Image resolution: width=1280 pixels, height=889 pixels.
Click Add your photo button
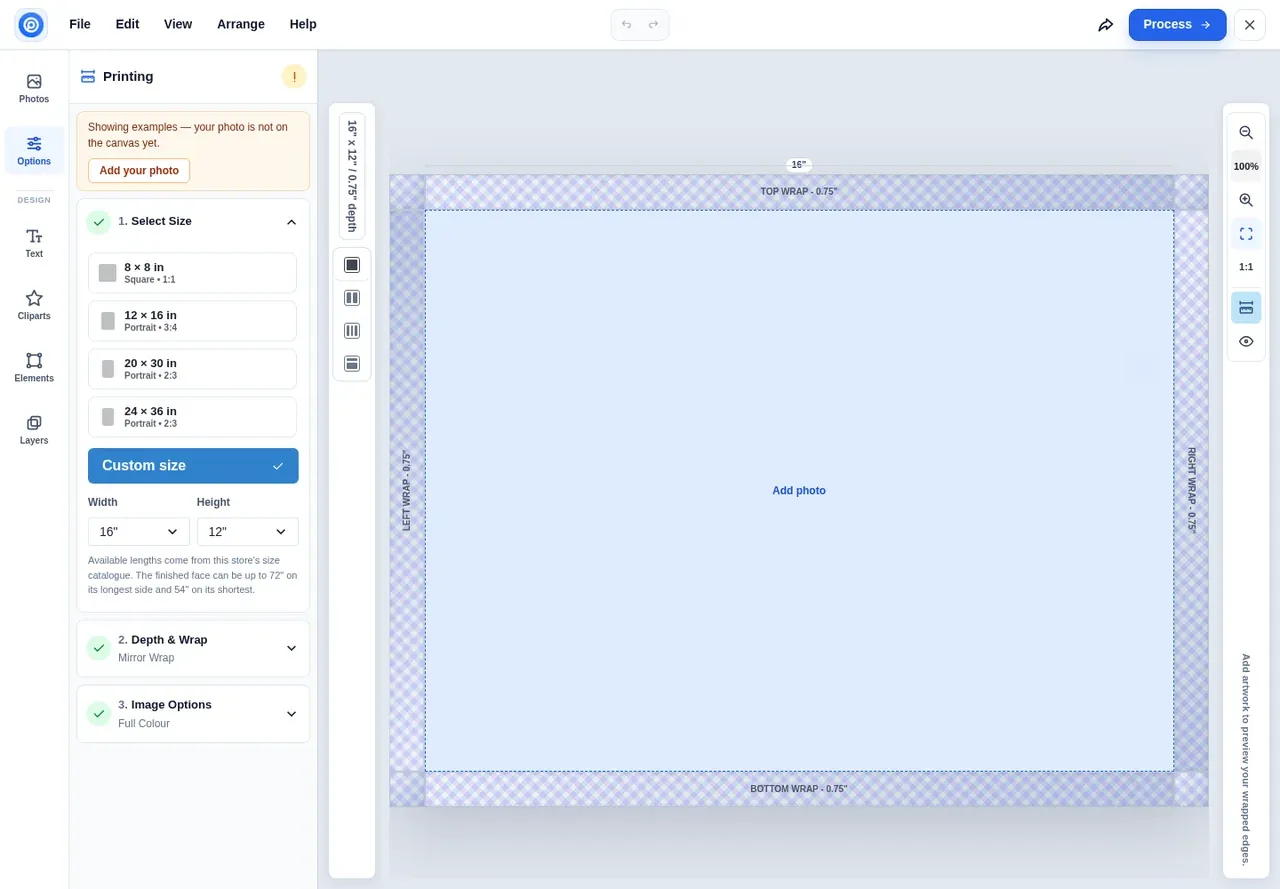click(x=139, y=171)
